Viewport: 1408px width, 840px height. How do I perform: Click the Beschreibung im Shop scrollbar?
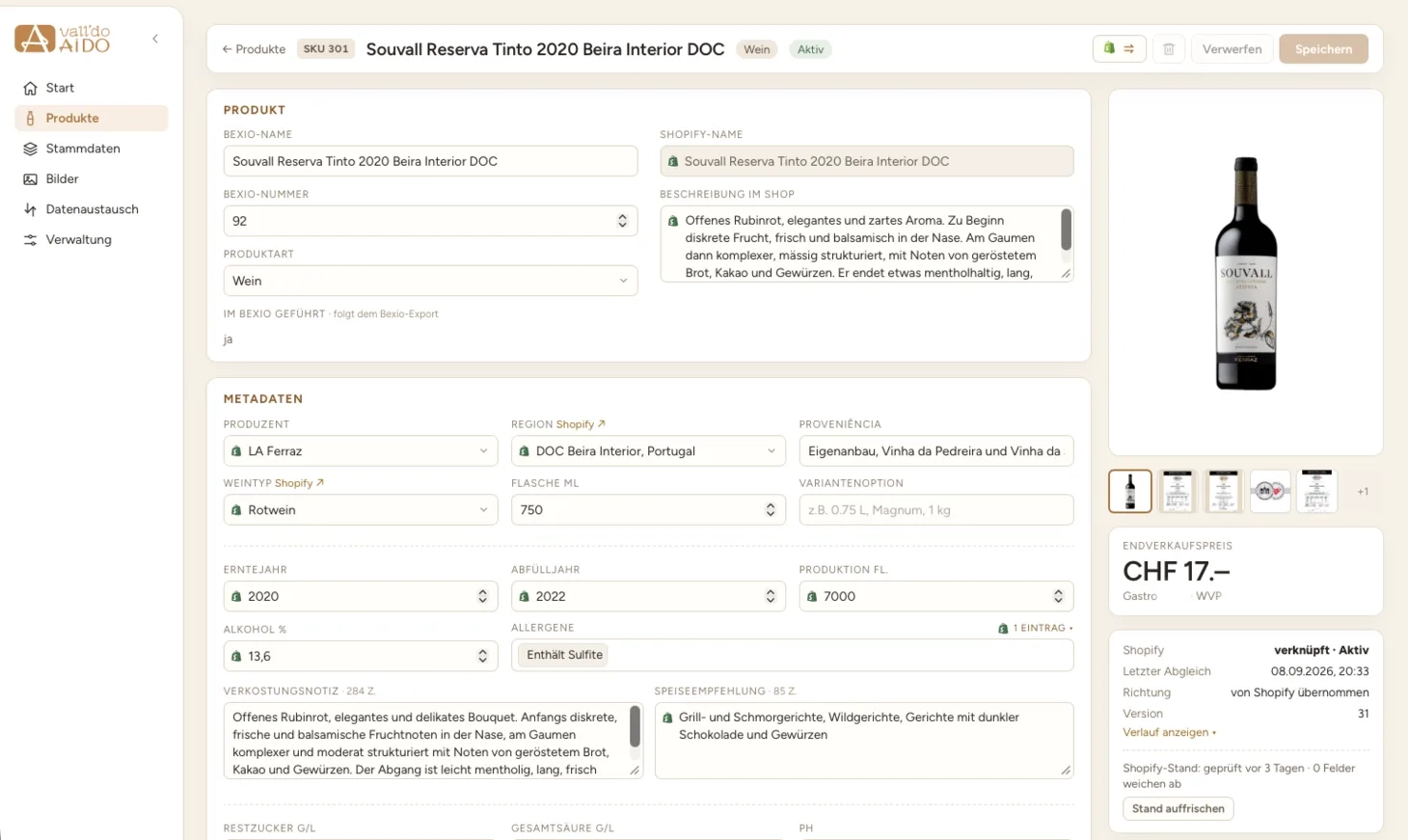point(1066,230)
